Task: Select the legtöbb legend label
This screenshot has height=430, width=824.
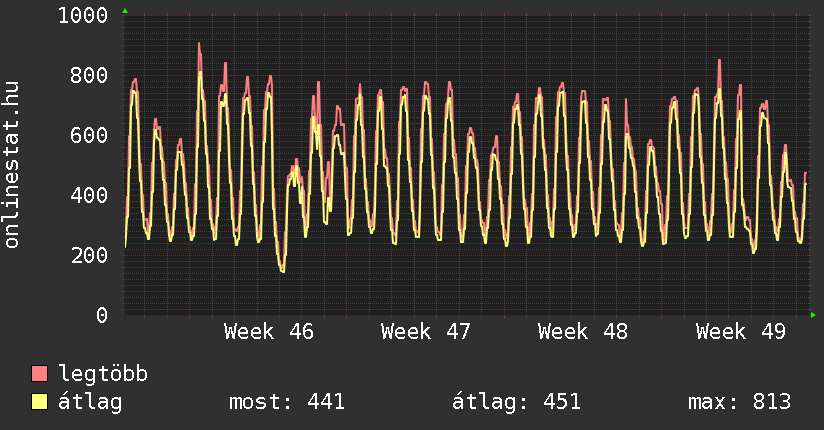Action: click(103, 374)
